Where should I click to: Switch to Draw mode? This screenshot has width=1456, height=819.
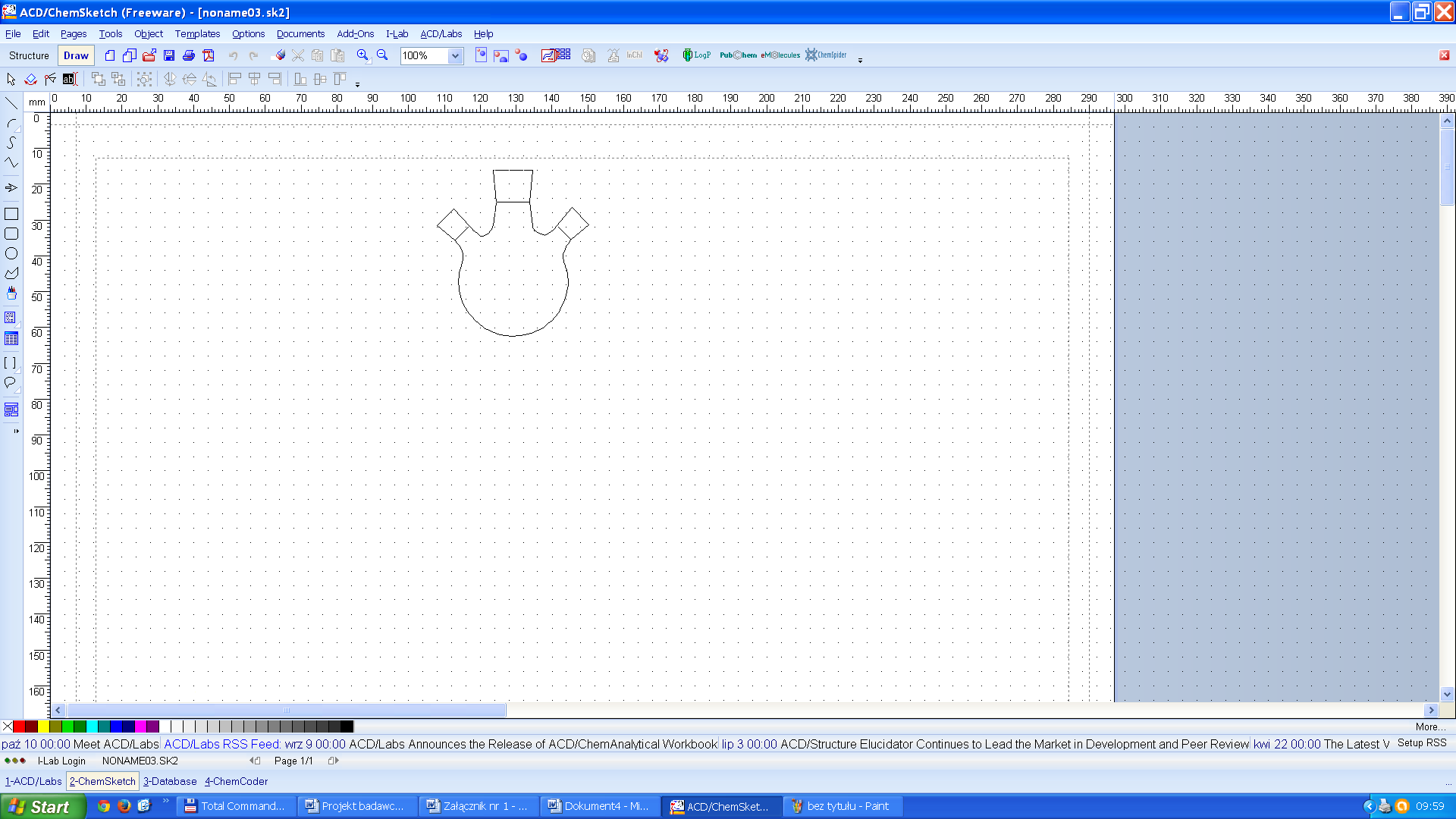(x=76, y=55)
